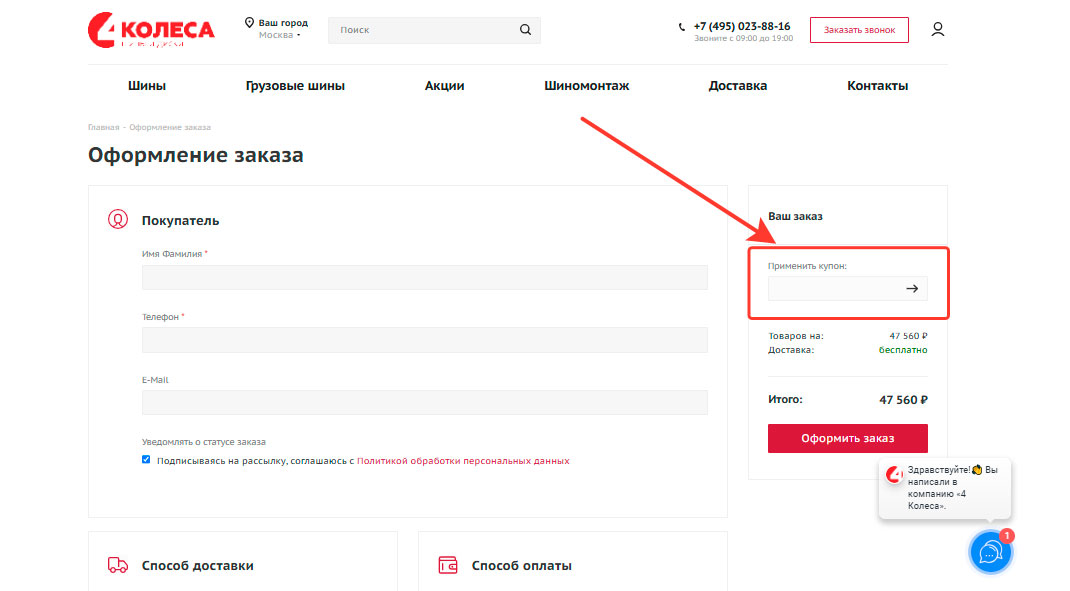Click the E-Mail input field
The image size is (1070, 591).
[424, 403]
